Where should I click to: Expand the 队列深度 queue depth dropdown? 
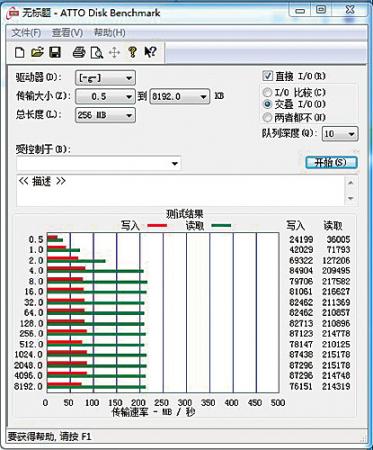[x=340, y=134]
